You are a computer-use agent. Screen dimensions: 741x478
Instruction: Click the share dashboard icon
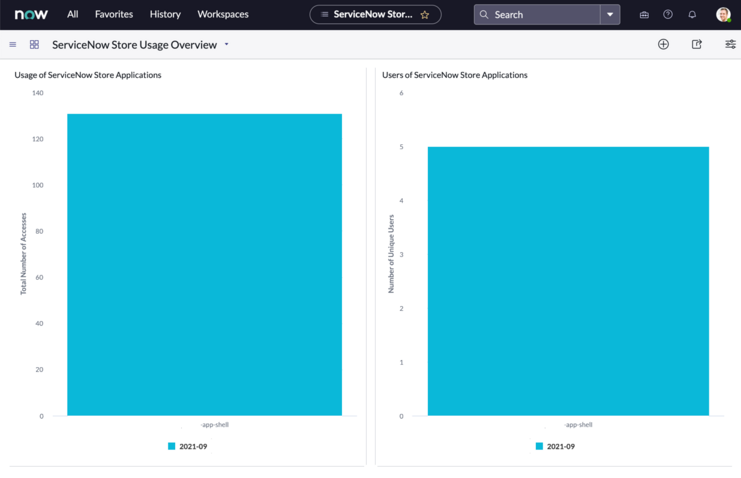(x=697, y=44)
